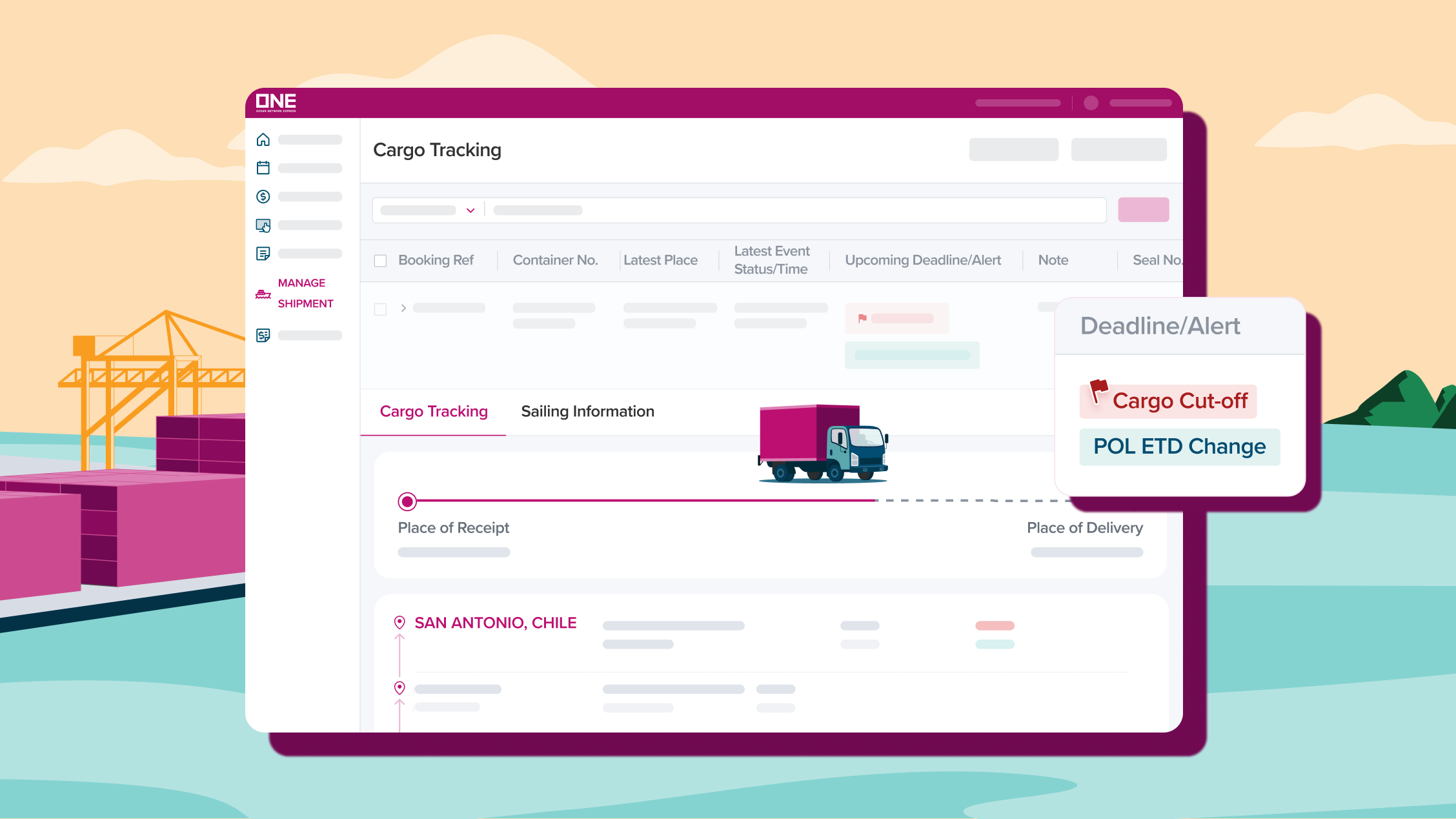Viewport: 1456px width, 819px height.
Task: Select the monitor with hand sidebar icon
Action: [263, 225]
